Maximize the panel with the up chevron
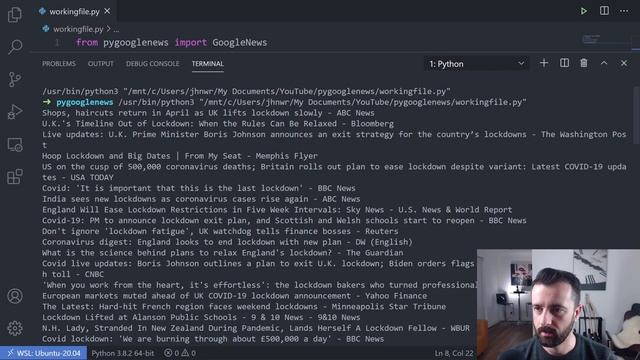The height and width of the screenshot is (360, 640). tap(604, 63)
